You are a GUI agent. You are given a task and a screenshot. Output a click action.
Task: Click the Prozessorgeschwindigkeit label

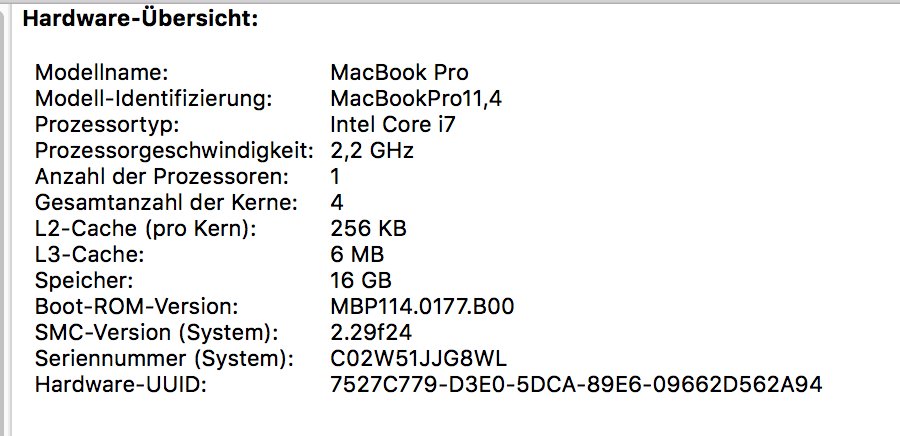tap(176, 151)
